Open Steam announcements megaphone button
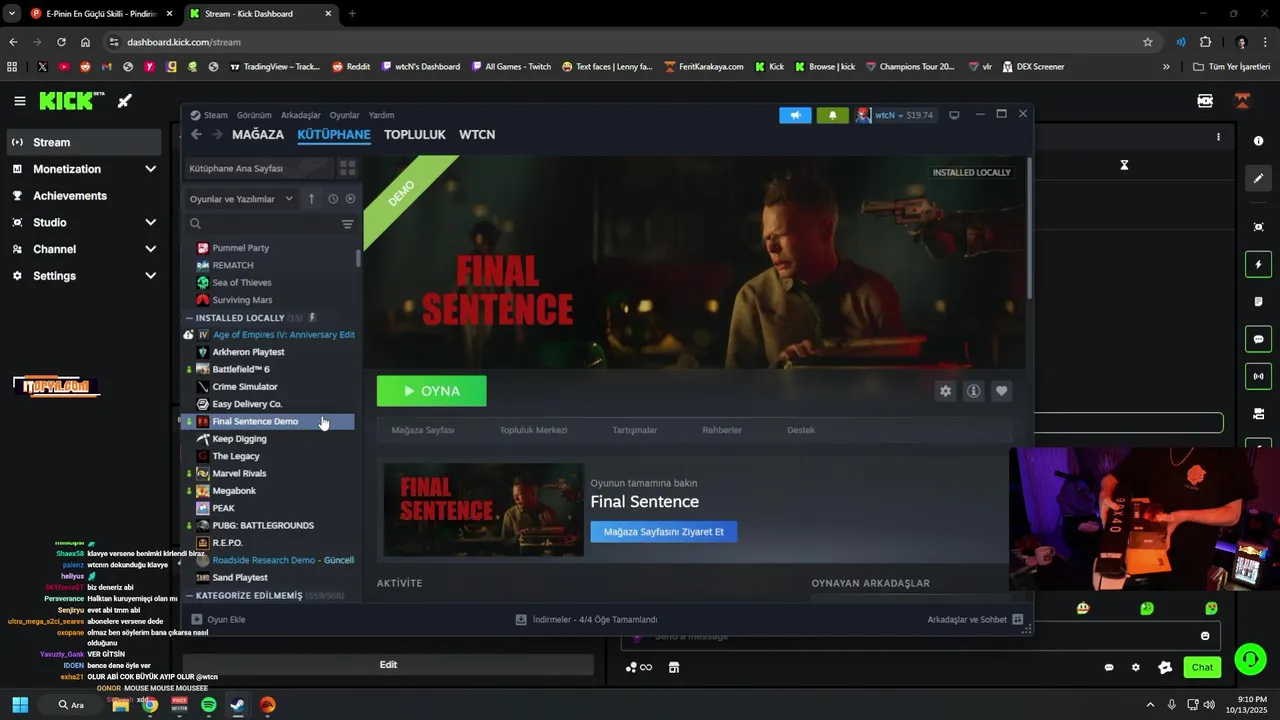 click(795, 115)
